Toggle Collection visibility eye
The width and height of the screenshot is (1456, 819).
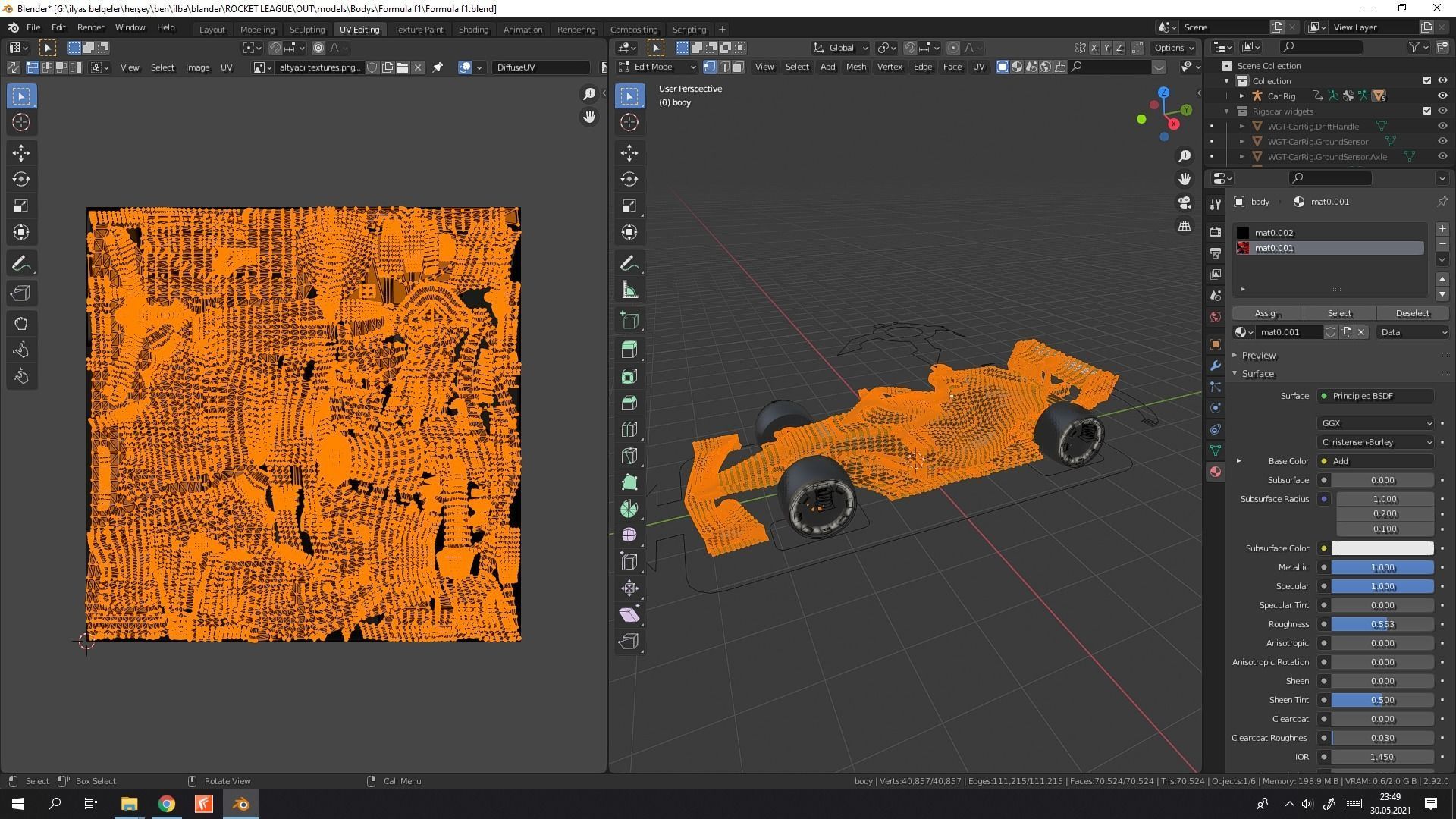click(1442, 81)
